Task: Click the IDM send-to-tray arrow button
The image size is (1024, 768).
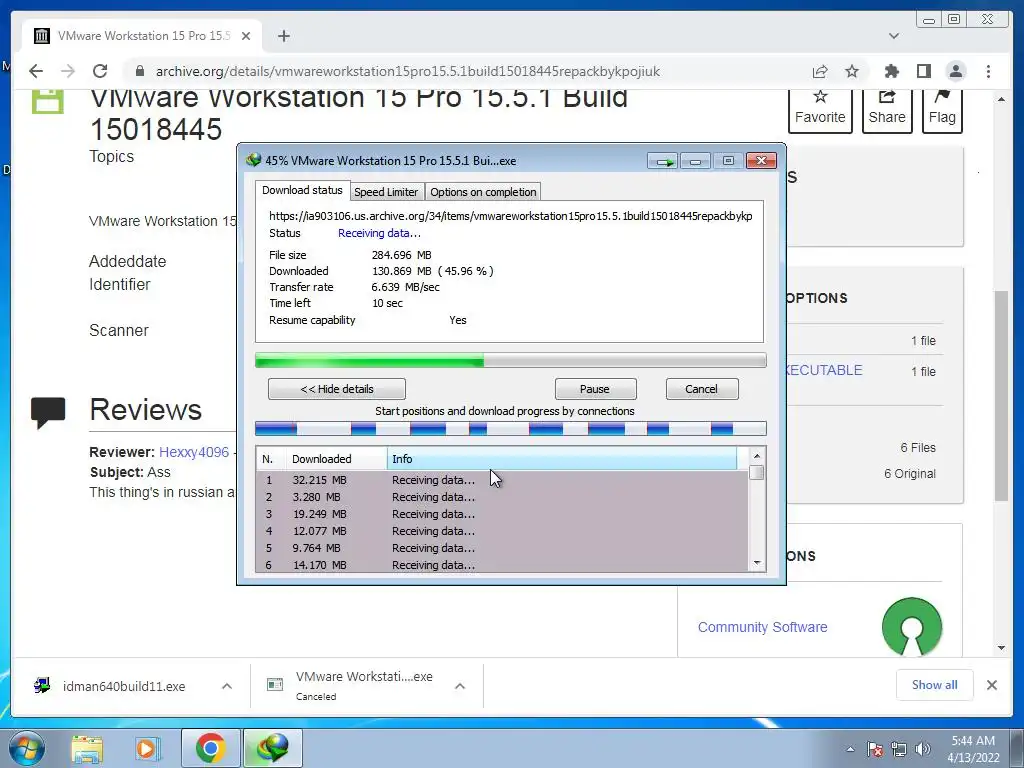Action: coord(664,161)
